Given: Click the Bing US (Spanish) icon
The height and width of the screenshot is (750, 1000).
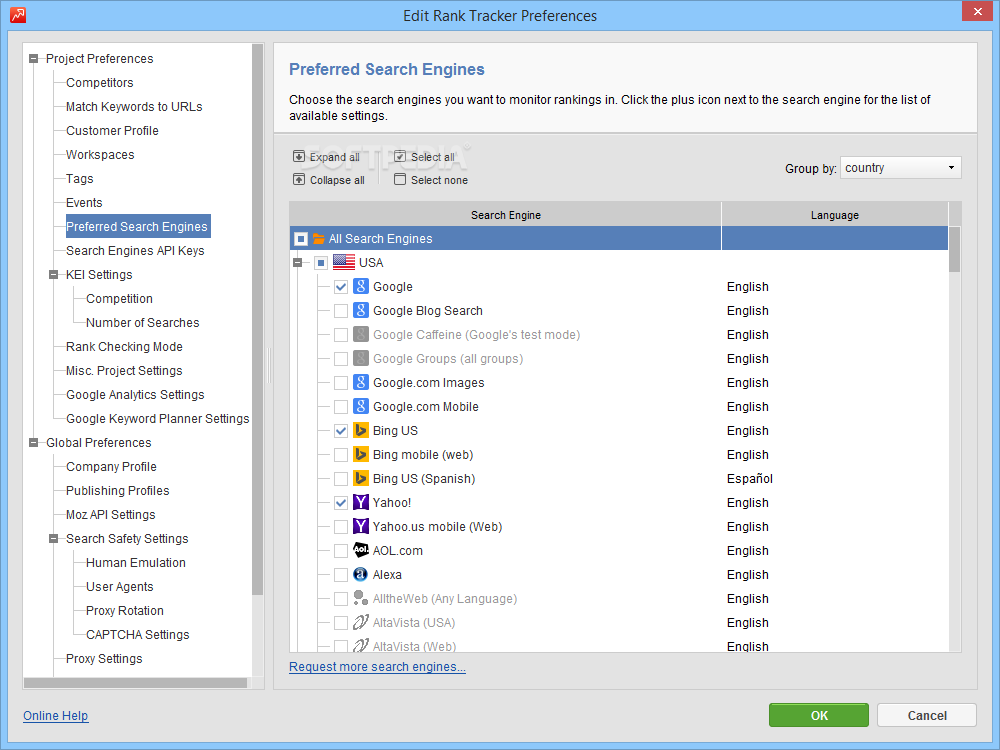Looking at the screenshot, I should 361,478.
